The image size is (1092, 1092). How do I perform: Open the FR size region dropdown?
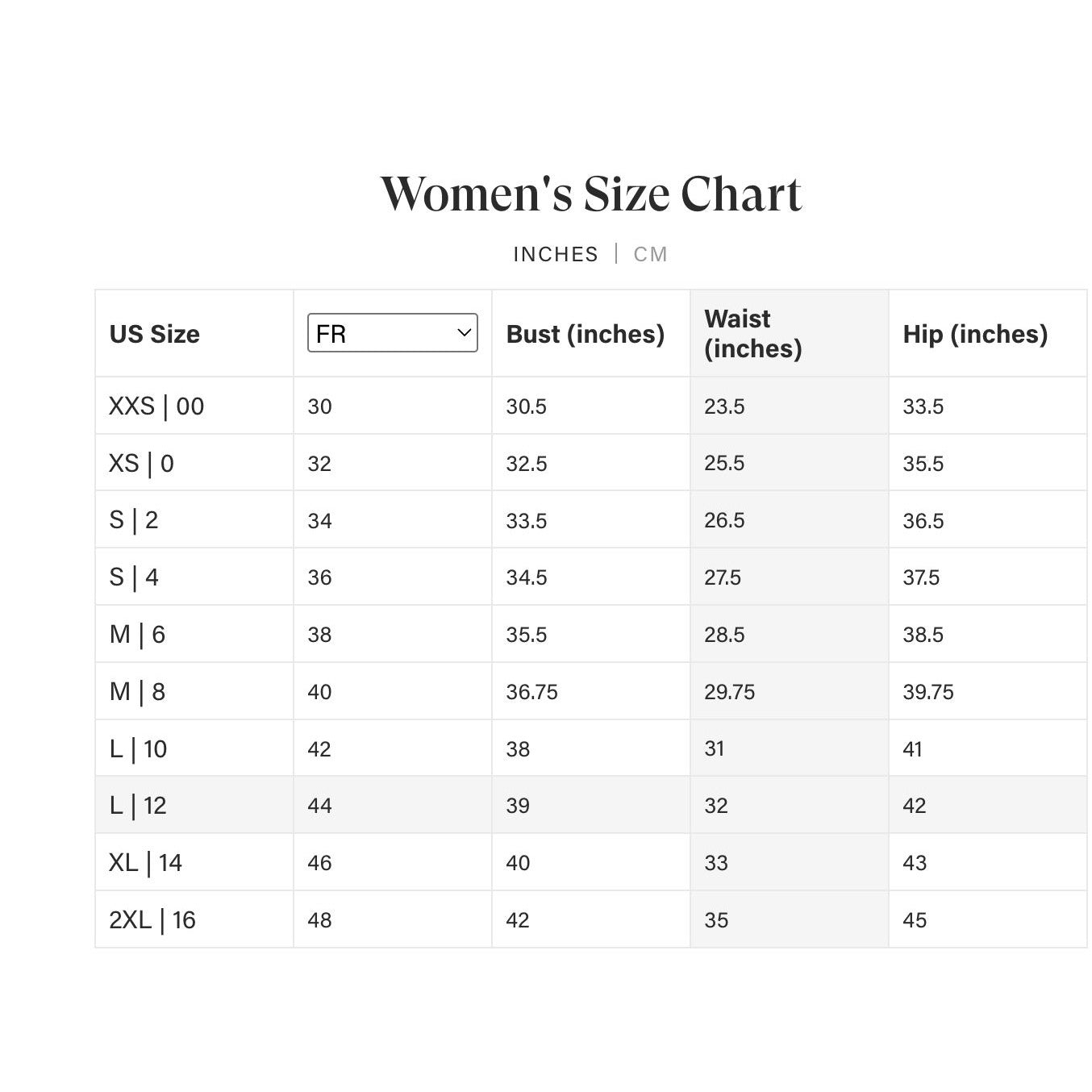(x=393, y=333)
